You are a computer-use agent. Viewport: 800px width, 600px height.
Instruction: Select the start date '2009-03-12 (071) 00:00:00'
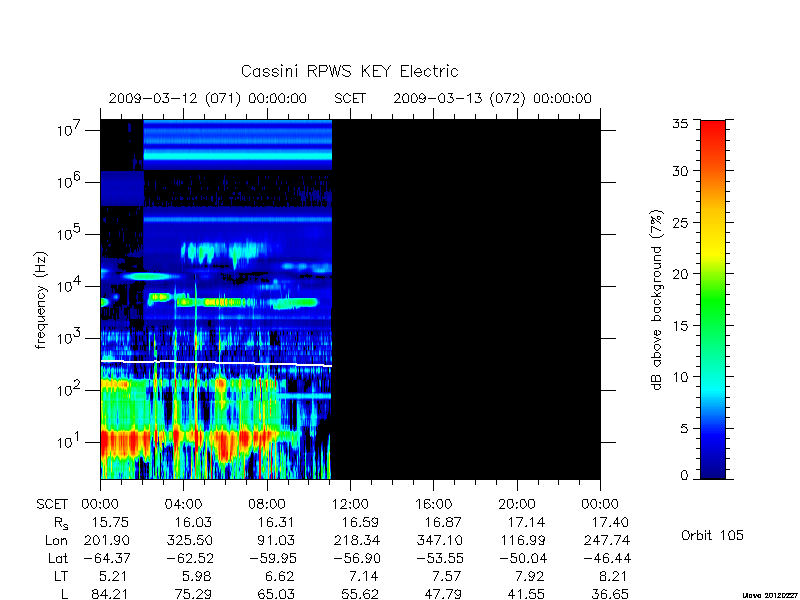click(x=208, y=98)
